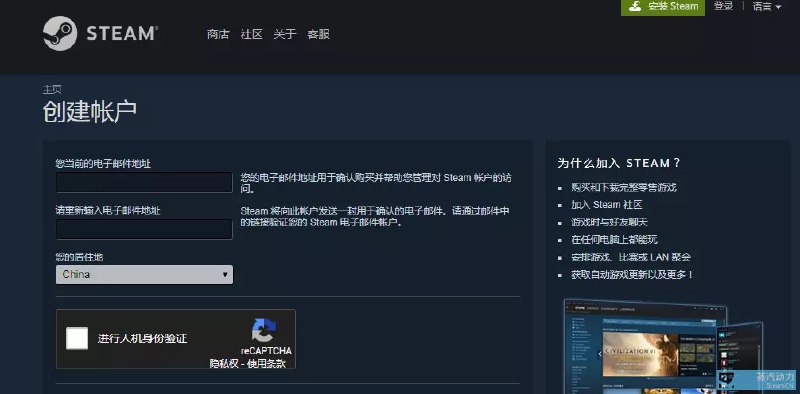Tick the 进行人机身份验证 checkbox
Viewport: 800px width, 394px height.
coord(77,338)
